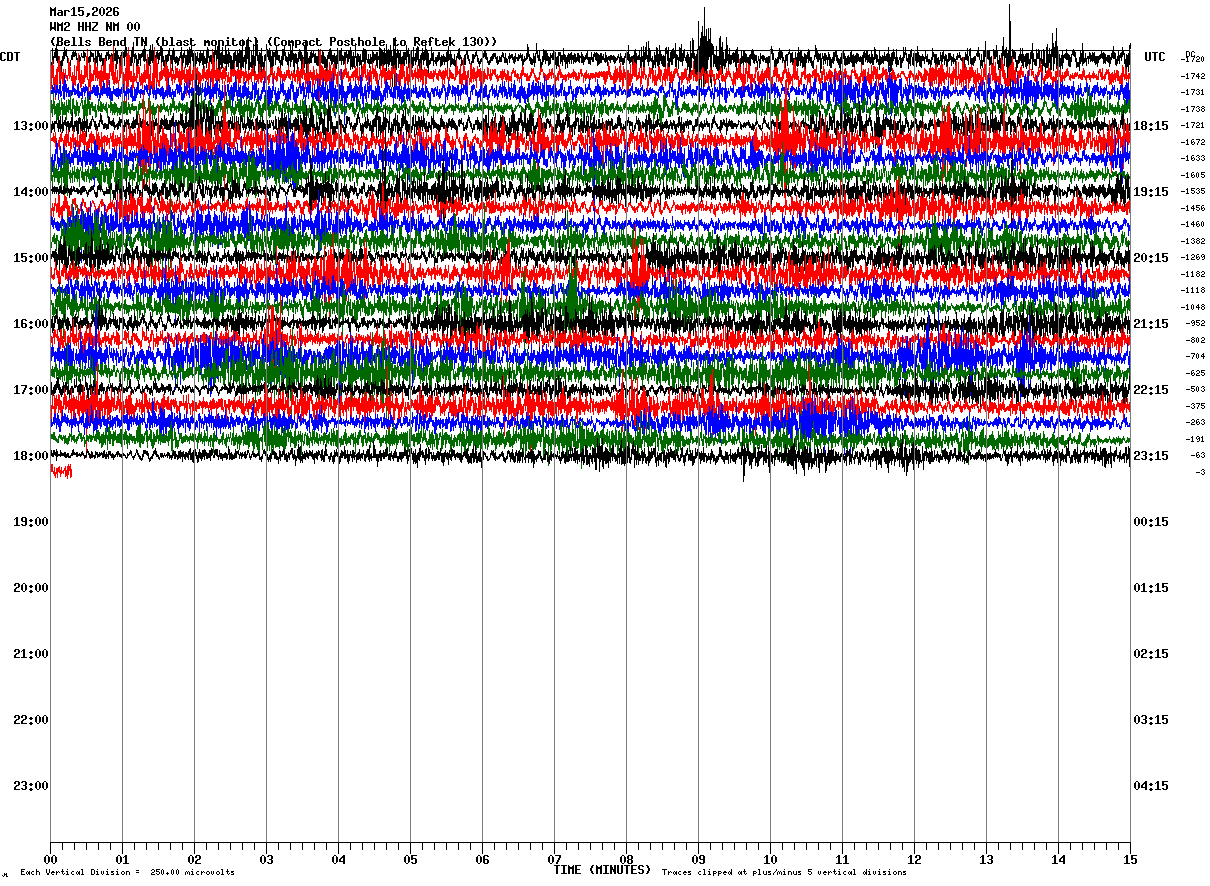Click minute tick label 05 on axis
1210x886 pixels.
point(410,859)
